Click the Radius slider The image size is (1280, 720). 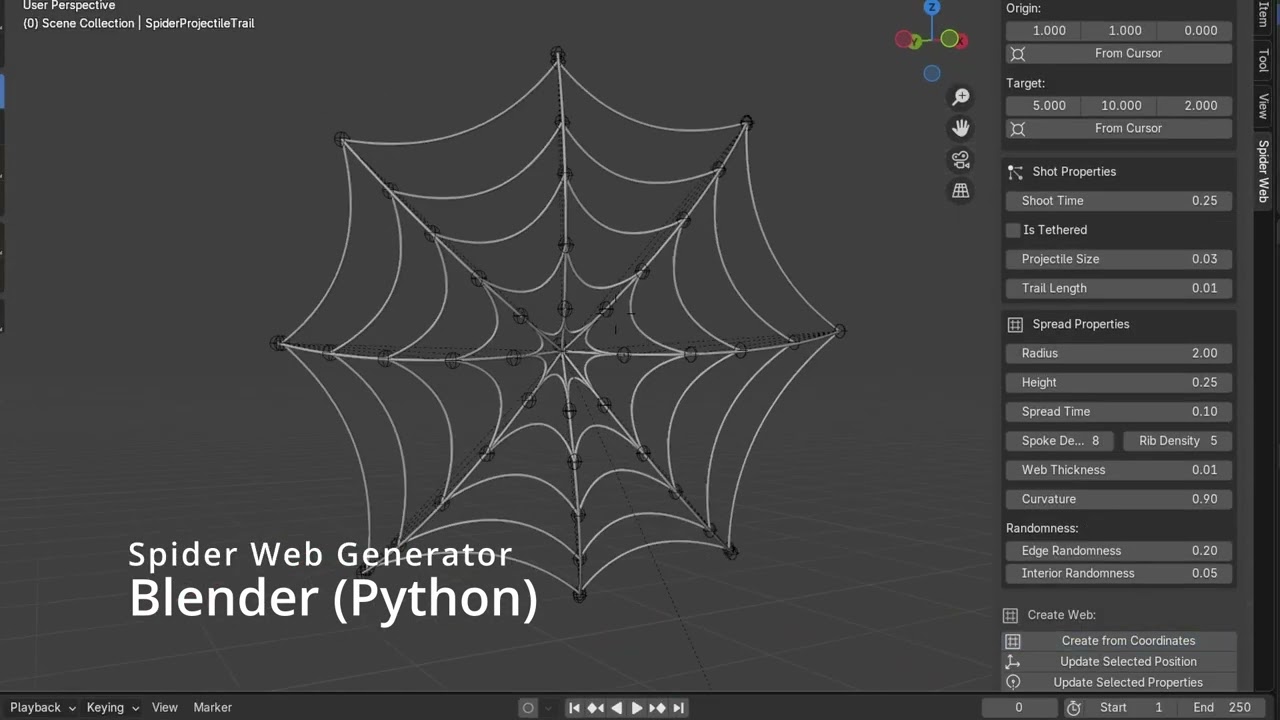click(1120, 353)
